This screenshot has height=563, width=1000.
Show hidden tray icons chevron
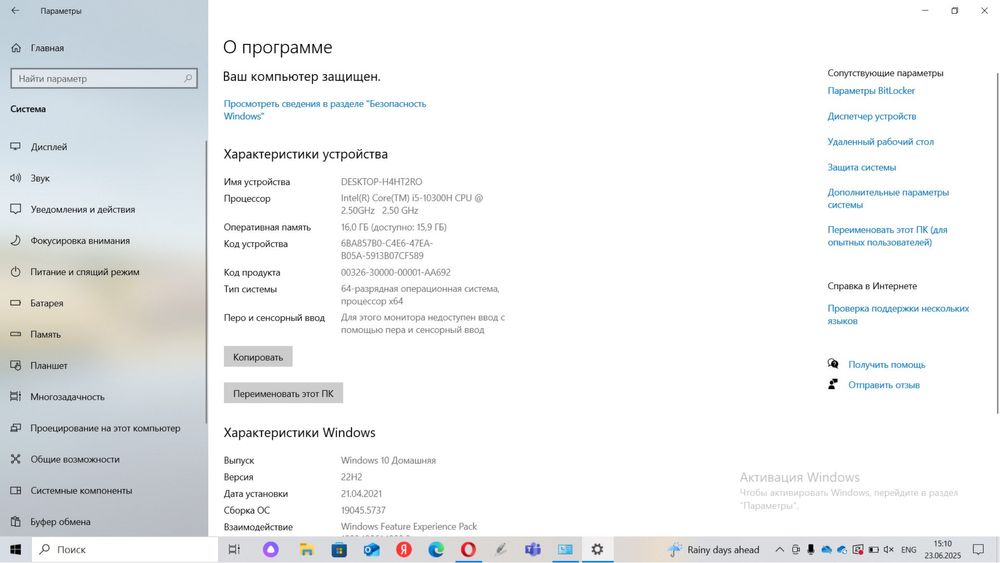[x=779, y=550]
